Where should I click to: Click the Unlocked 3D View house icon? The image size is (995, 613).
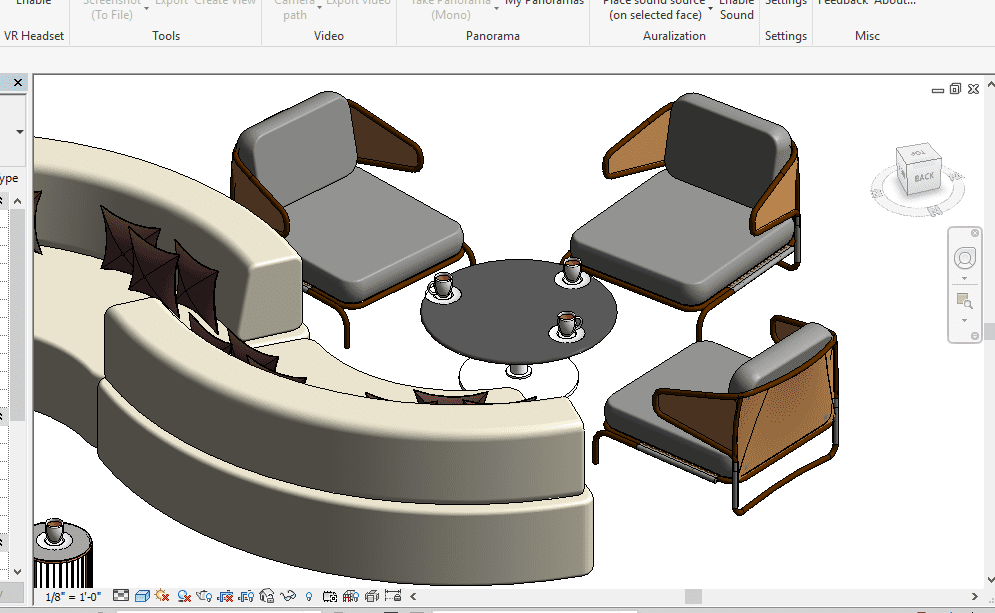(267, 596)
